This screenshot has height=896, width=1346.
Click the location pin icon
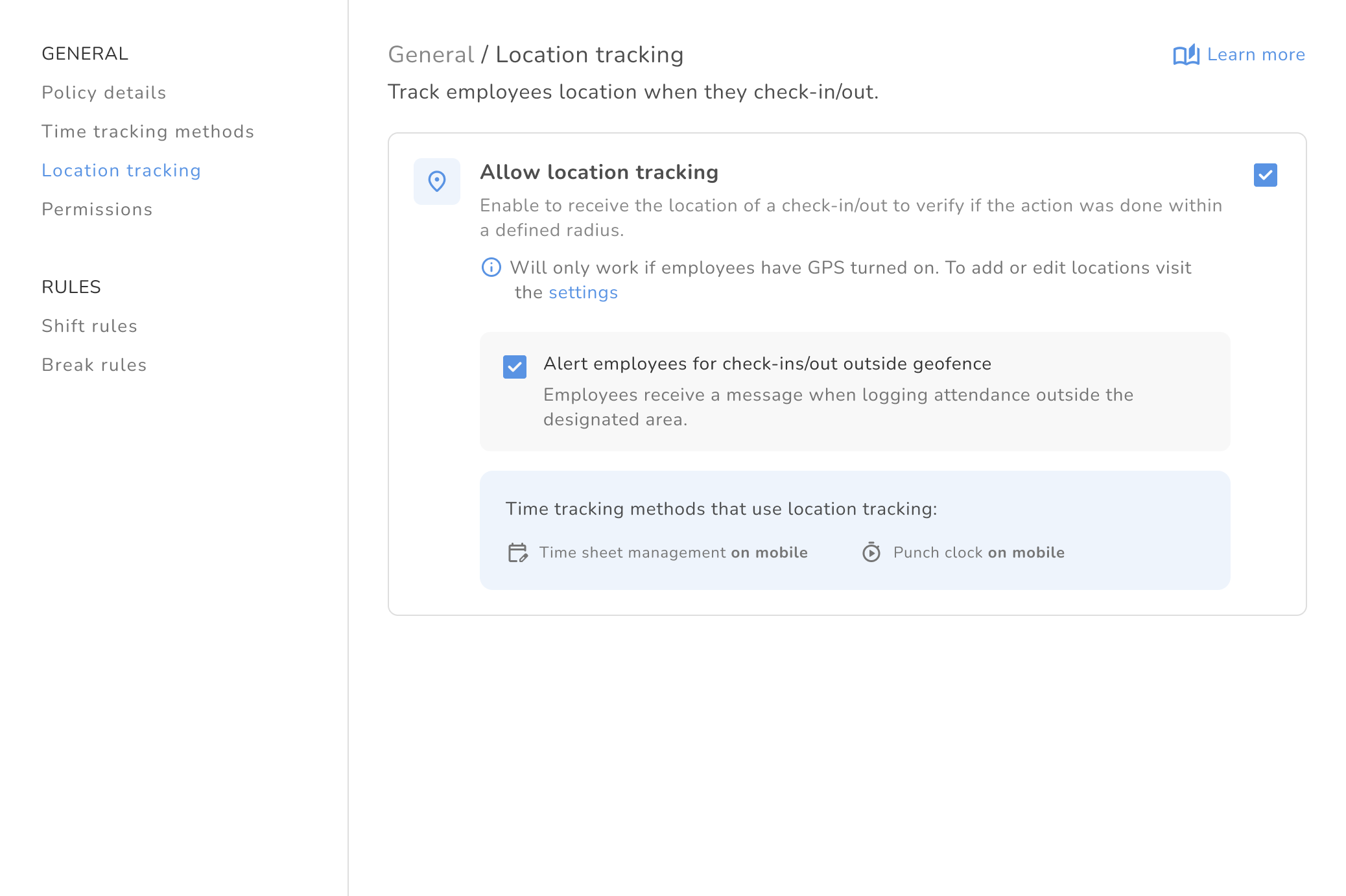437,182
